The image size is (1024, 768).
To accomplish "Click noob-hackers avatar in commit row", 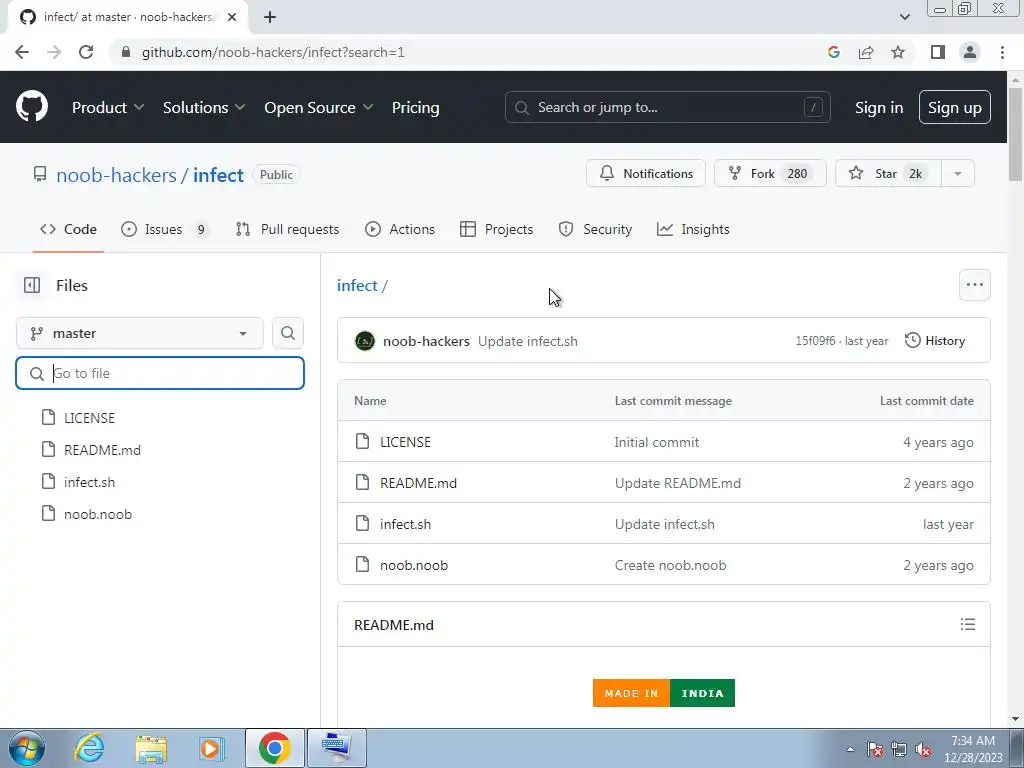I will [x=364, y=341].
